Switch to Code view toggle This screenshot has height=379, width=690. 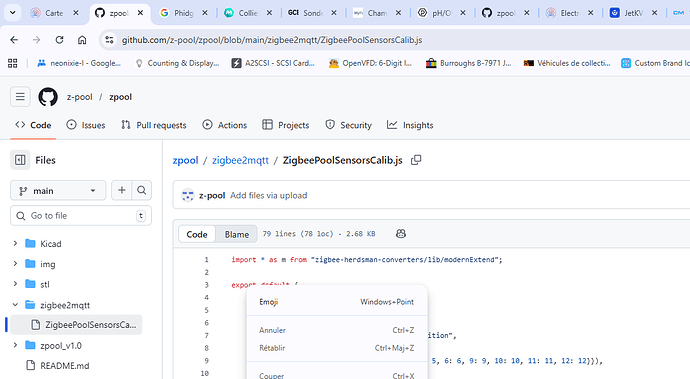[x=197, y=234]
